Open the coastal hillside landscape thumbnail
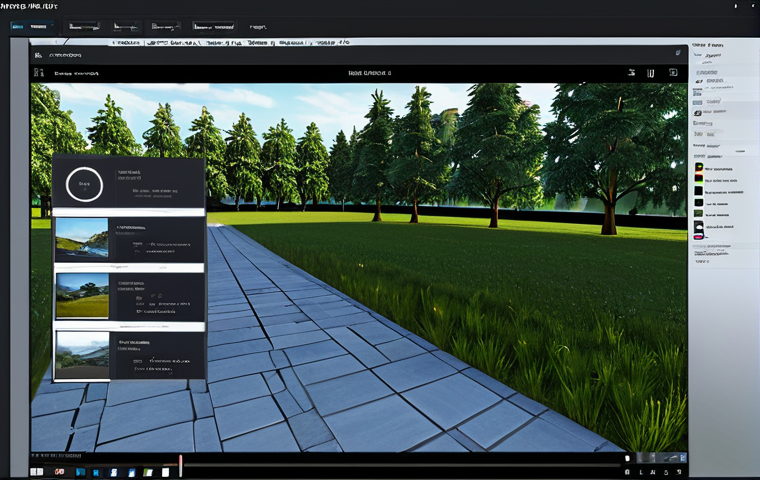Viewport: 760px width, 480px height. (82, 239)
